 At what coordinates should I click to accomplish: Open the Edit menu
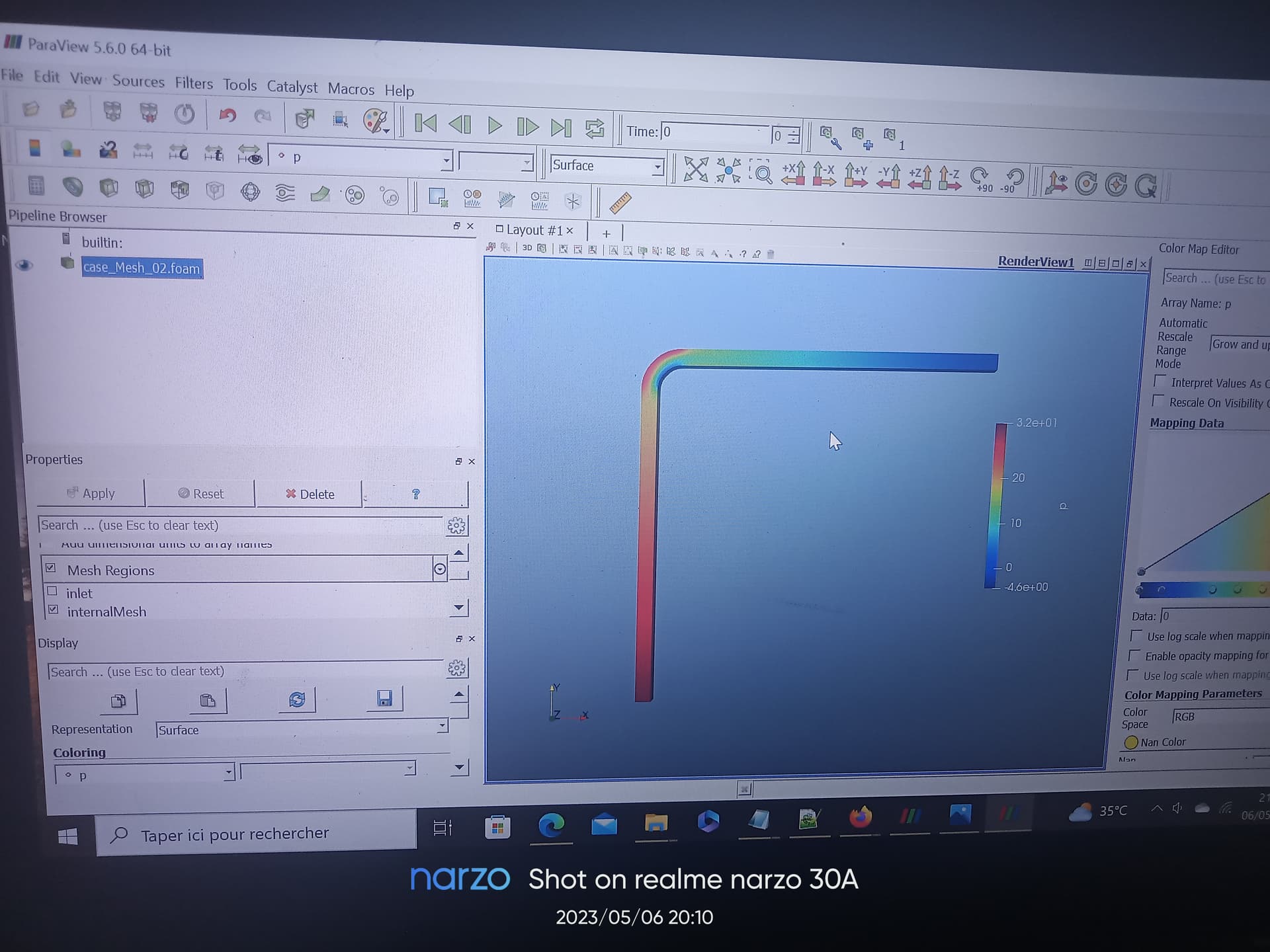pos(46,77)
